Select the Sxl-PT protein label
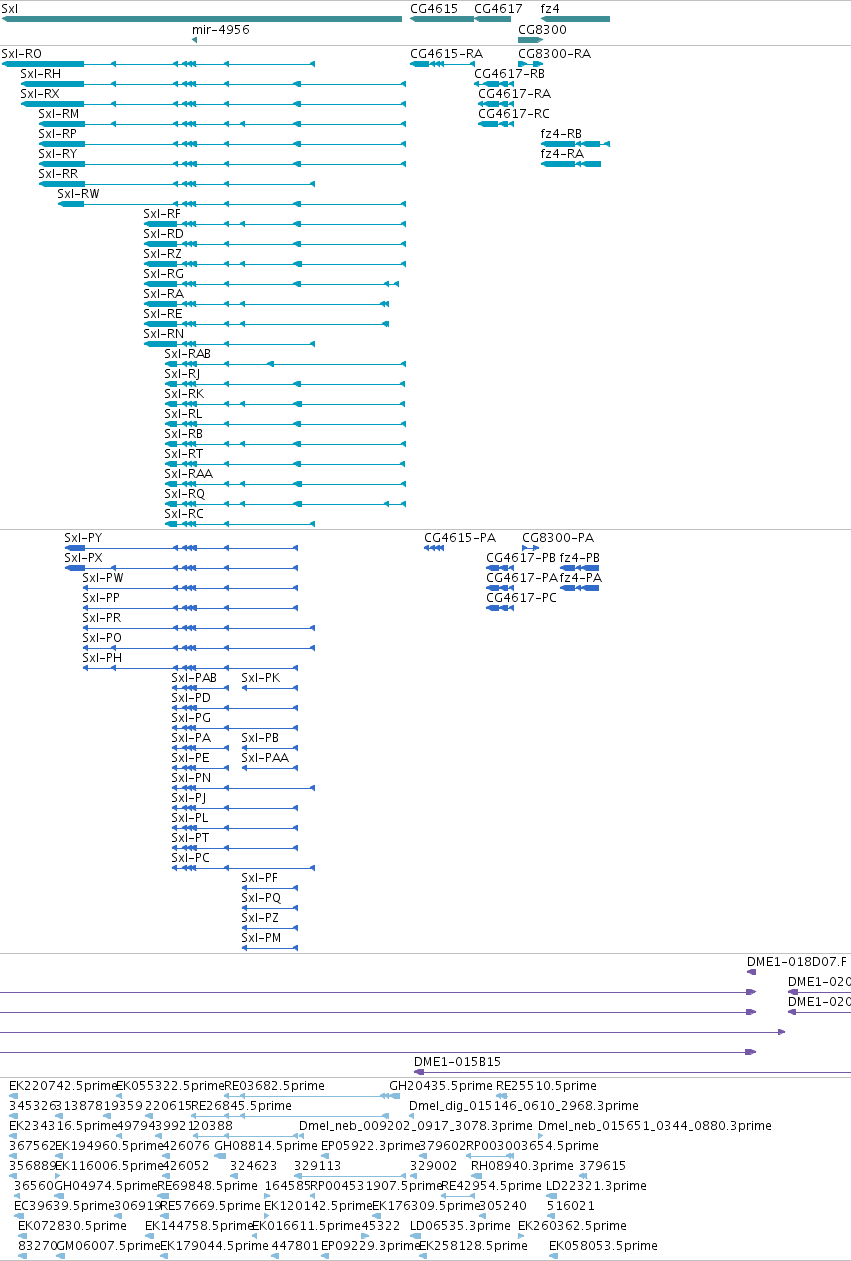Viewport: 851px width, 1261px height. tap(190, 838)
